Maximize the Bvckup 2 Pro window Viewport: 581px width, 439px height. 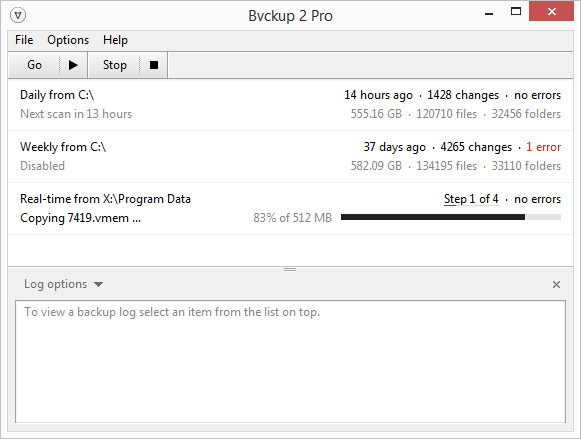click(516, 11)
